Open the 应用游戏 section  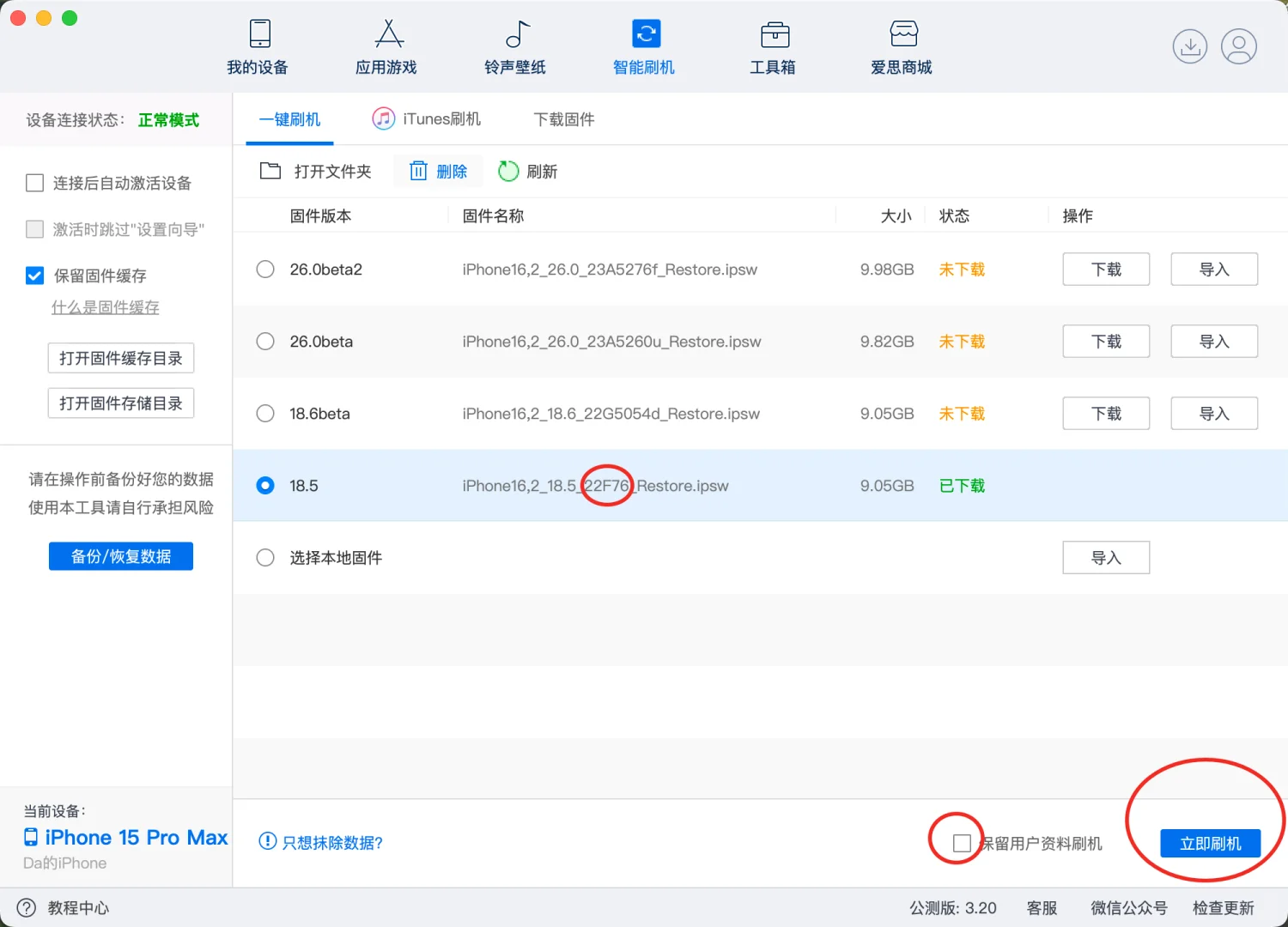(386, 47)
